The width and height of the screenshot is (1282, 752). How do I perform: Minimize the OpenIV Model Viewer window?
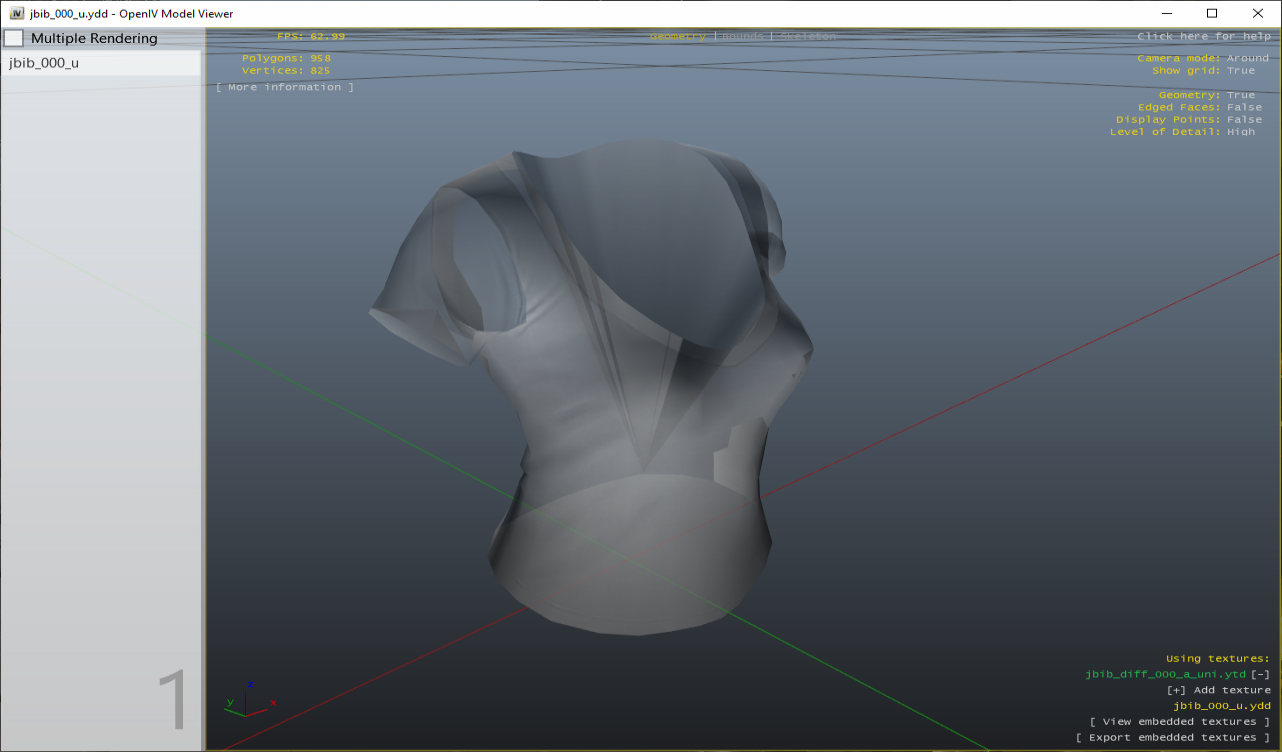point(1167,13)
